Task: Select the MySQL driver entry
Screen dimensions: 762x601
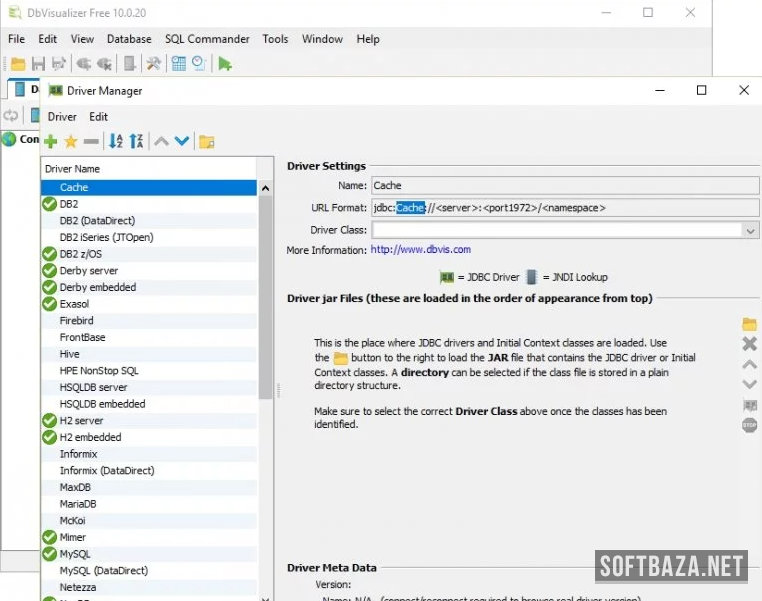Action: [x=74, y=554]
